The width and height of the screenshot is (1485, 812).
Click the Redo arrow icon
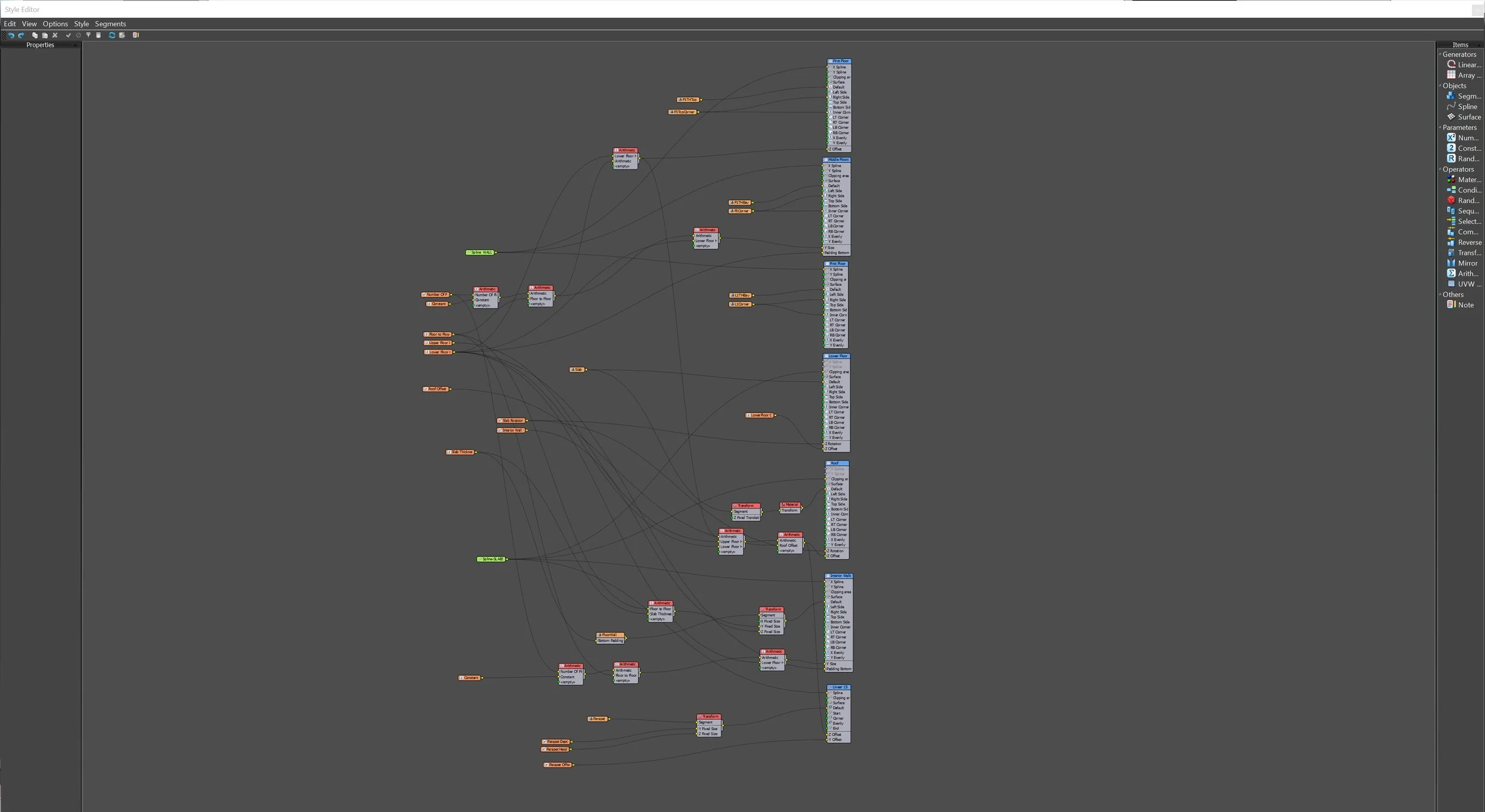click(x=21, y=36)
